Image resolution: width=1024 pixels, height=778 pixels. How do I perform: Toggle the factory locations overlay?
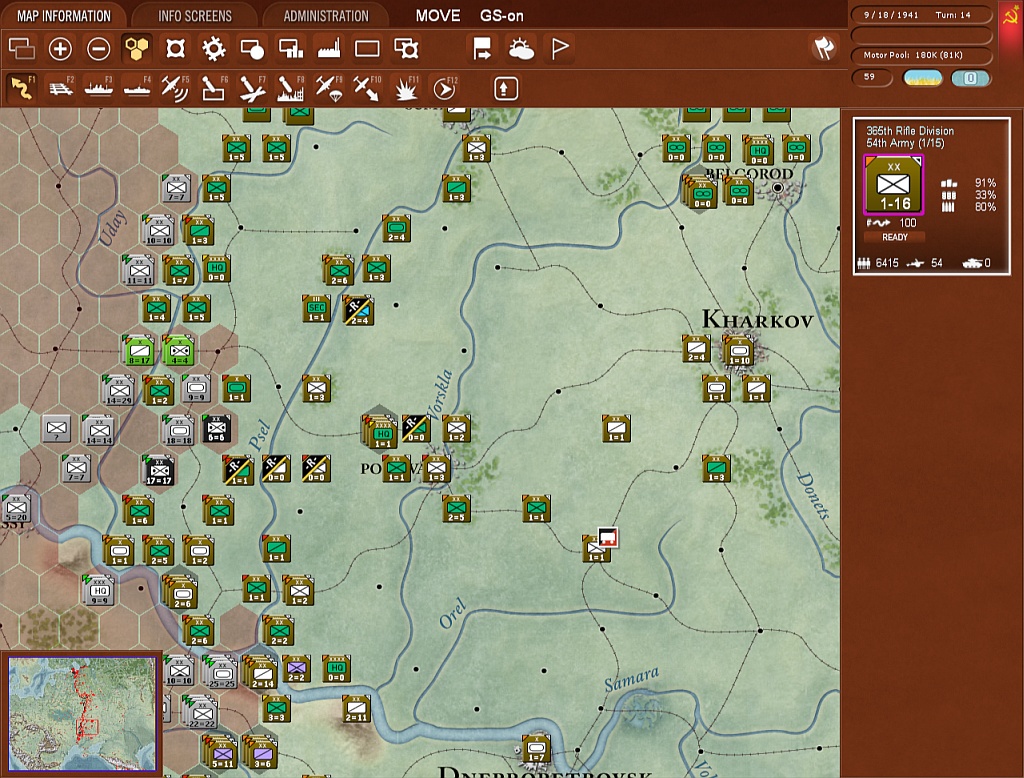pos(329,48)
